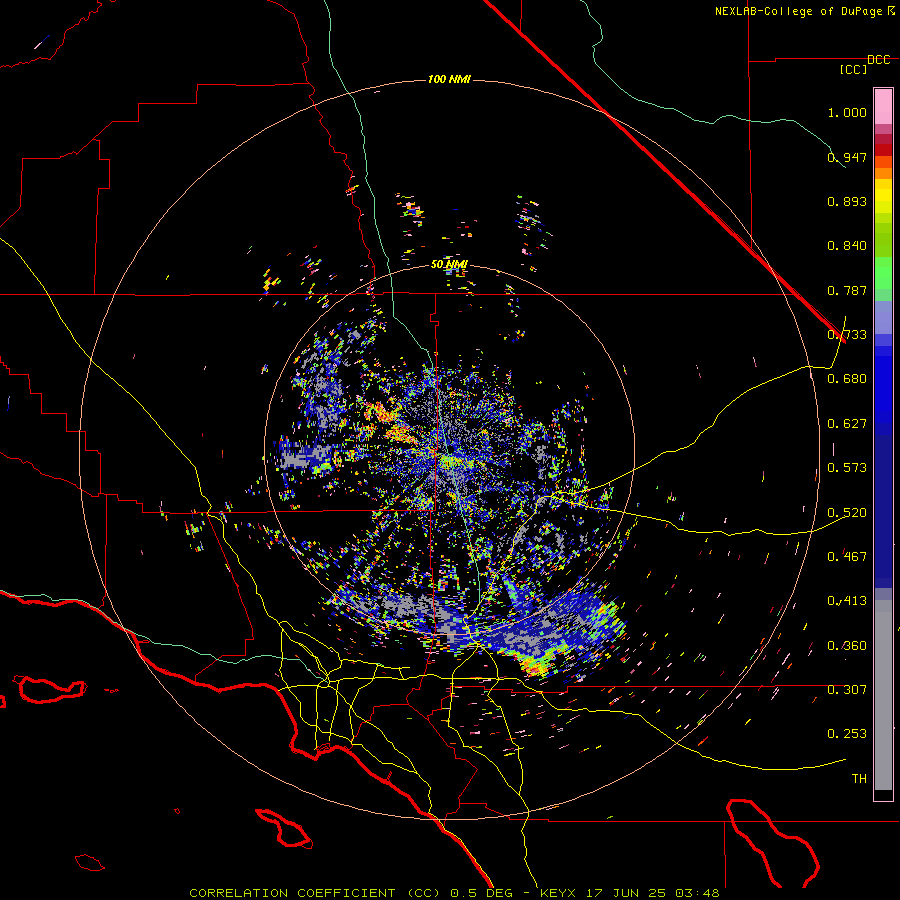Select the 0.360 scale value
900x900 pixels.
[847, 646]
